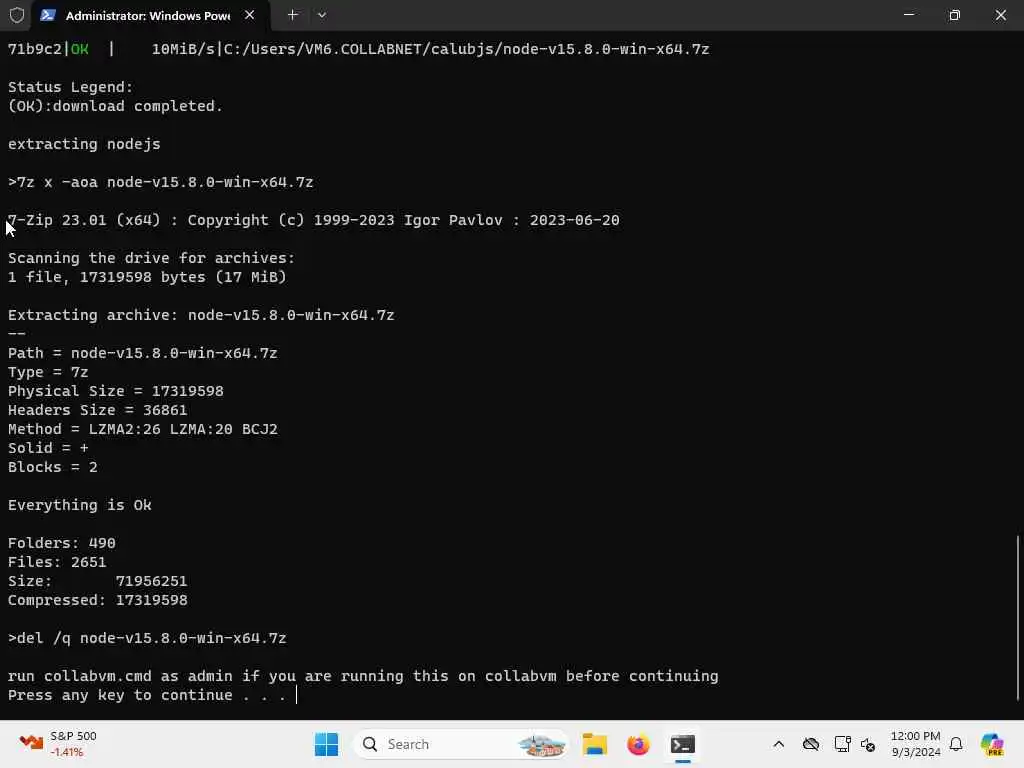Click the 'Headers Size = 36861' line
1024x768 pixels.
pyautogui.click(x=98, y=410)
